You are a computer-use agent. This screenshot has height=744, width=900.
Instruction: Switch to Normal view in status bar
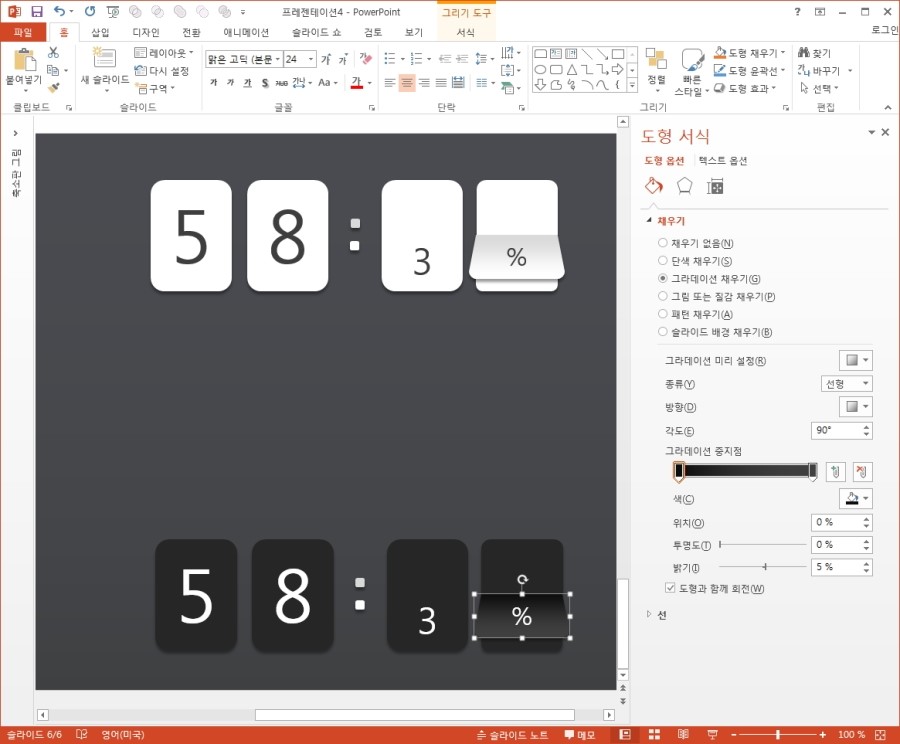625,734
